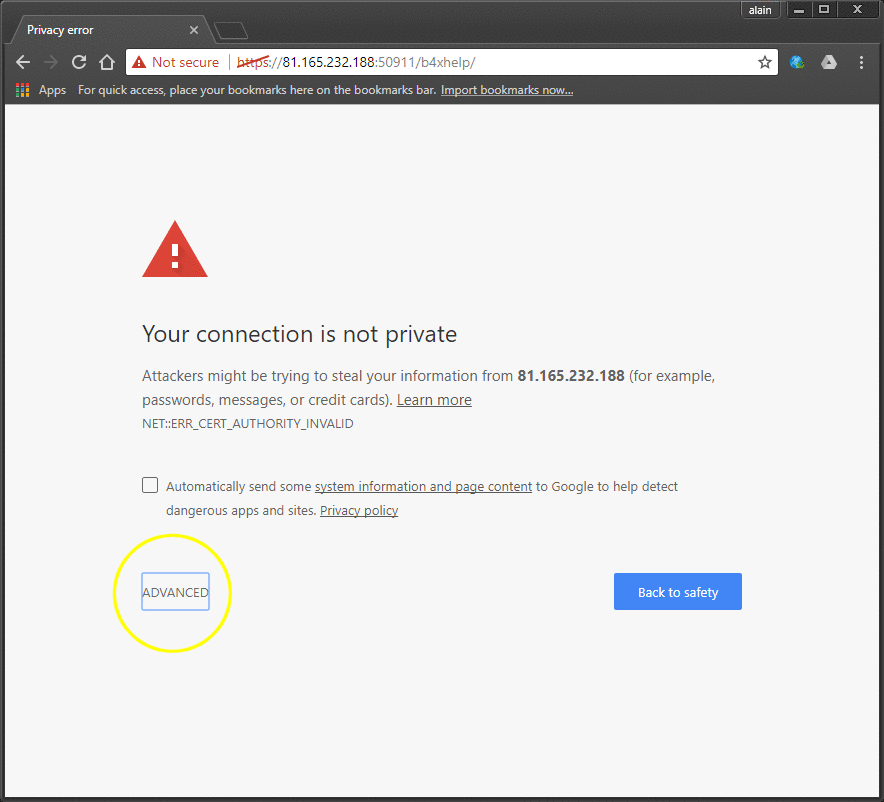The height and width of the screenshot is (802, 884).
Task: Bookmark this page with the star
Action: [x=764, y=62]
